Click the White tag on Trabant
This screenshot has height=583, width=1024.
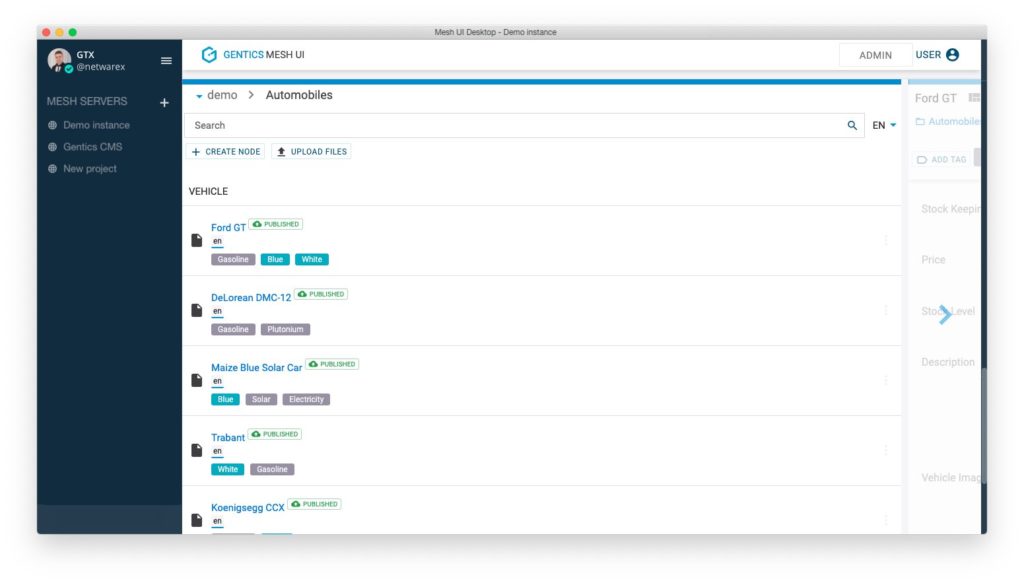pyautogui.click(x=227, y=469)
